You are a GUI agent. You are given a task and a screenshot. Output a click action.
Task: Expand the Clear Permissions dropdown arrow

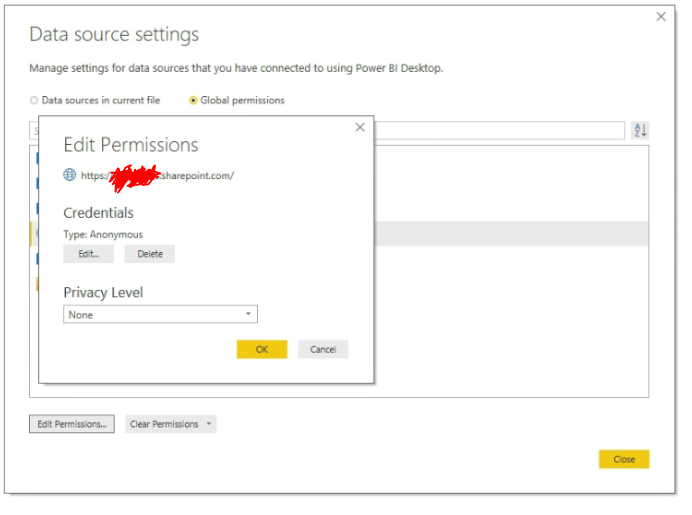click(x=209, y=425)
